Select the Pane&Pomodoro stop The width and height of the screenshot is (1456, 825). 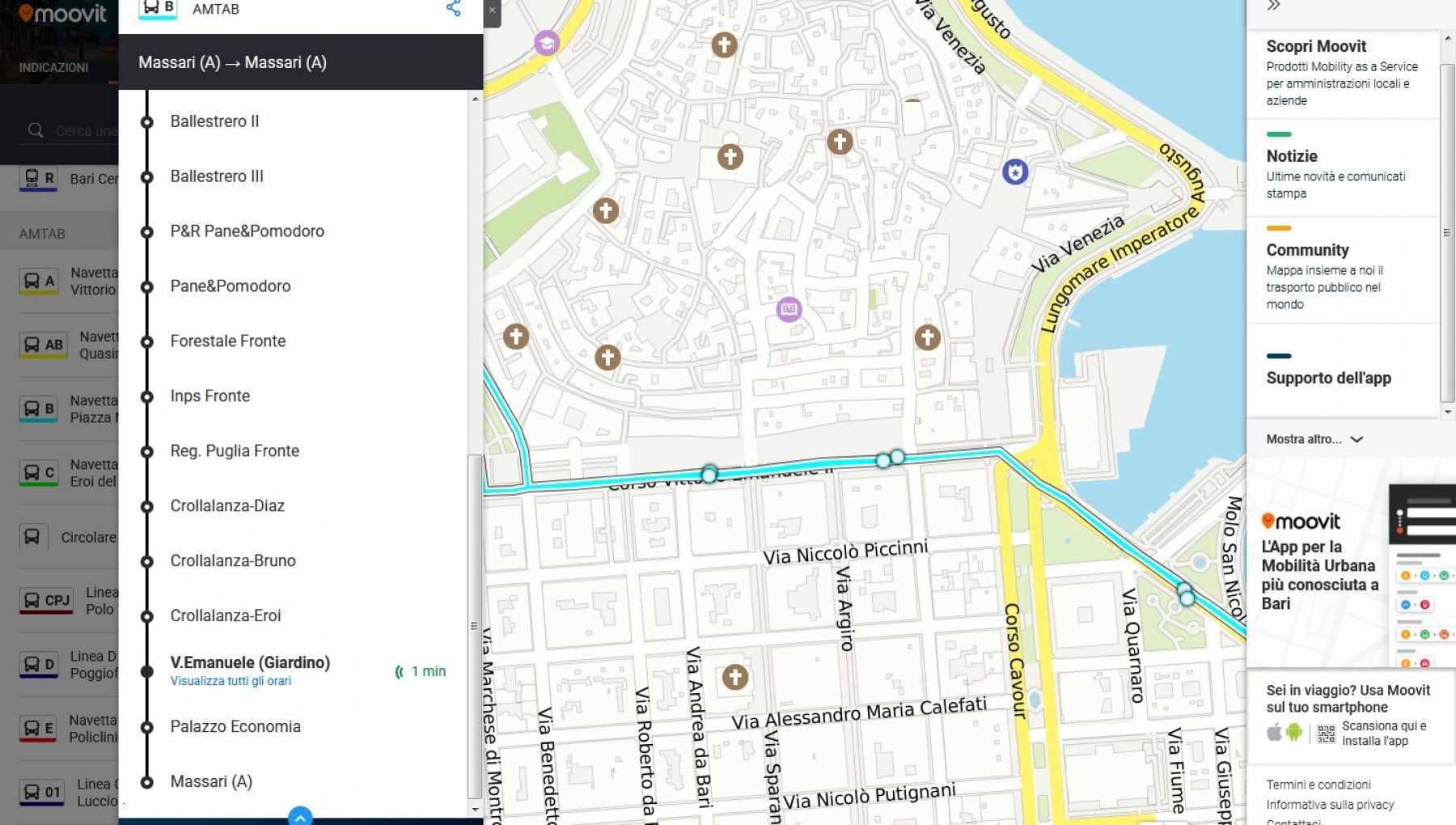[231, 286]
